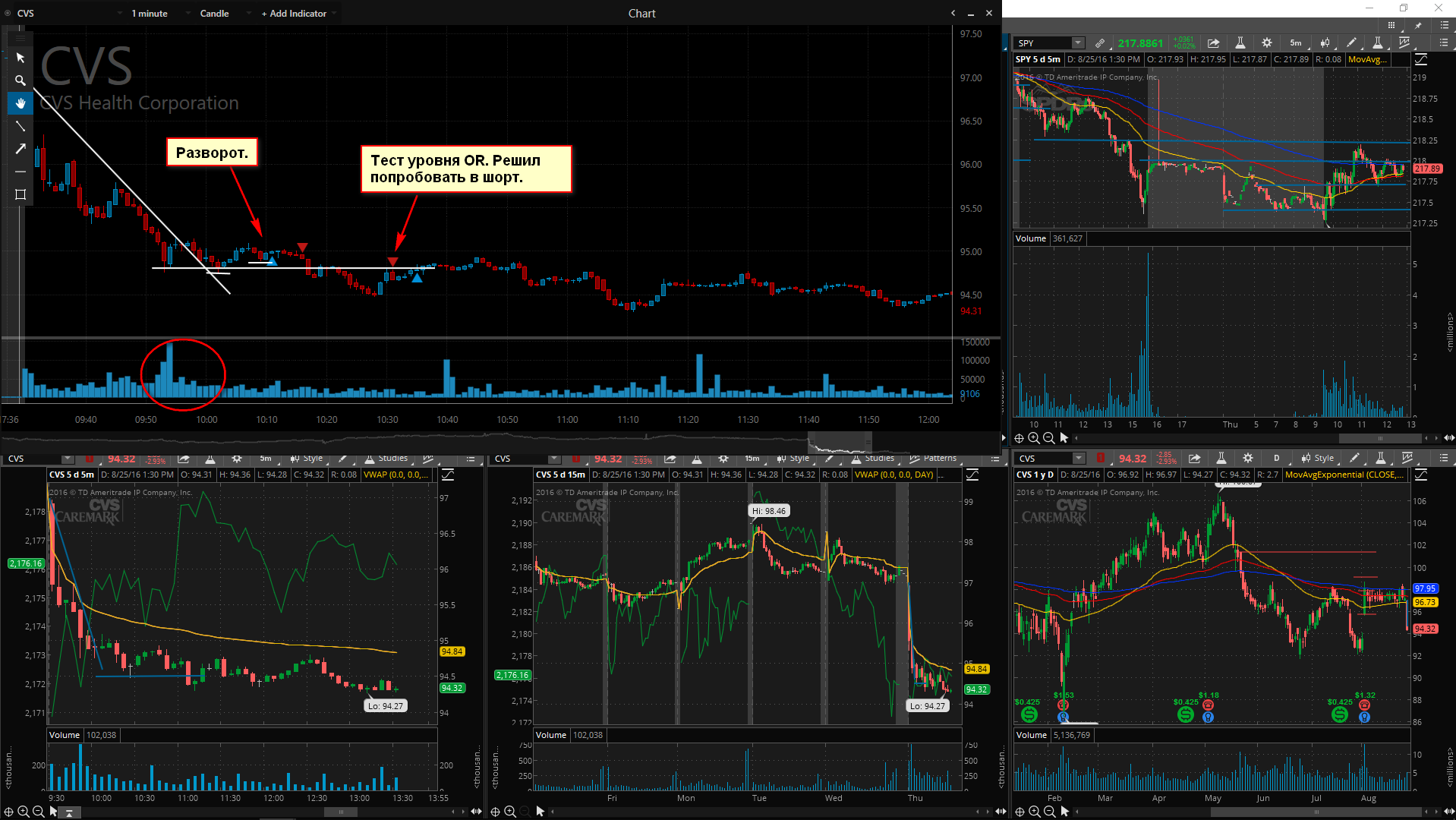Select the arrow drawing tool
The image size is (1456, 820).
pyautogui.click(x=20, y=149)
